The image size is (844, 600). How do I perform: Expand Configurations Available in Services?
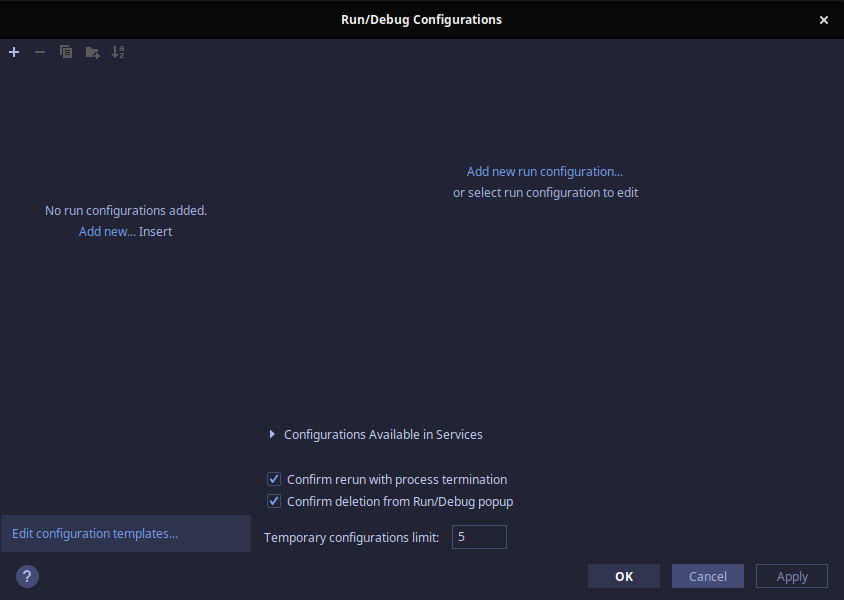tap(272, 434)
